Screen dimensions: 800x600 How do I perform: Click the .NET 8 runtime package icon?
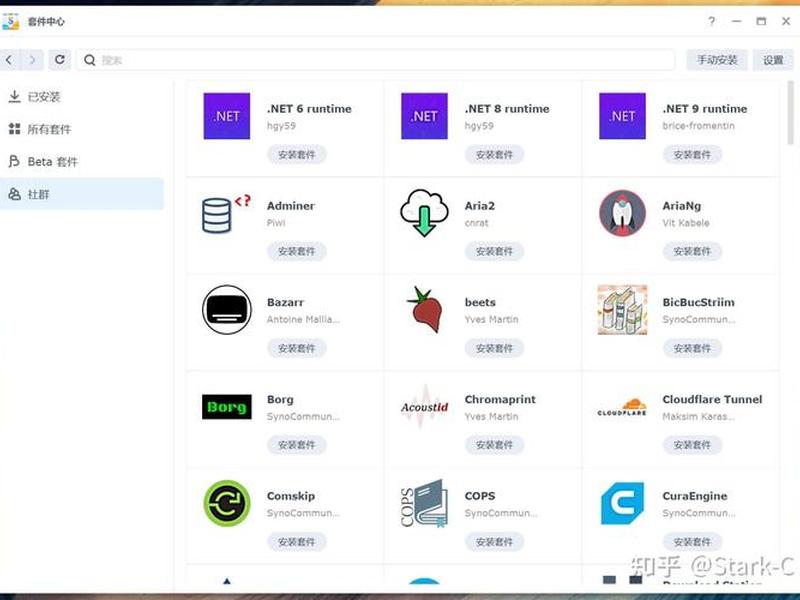(424, 116)
